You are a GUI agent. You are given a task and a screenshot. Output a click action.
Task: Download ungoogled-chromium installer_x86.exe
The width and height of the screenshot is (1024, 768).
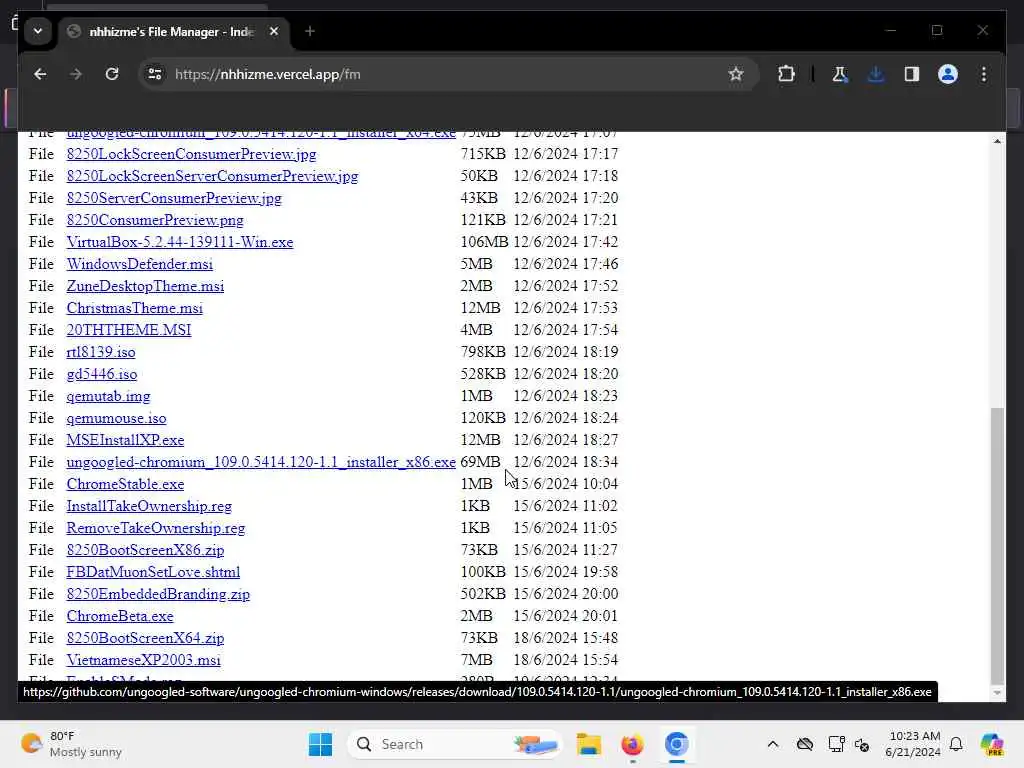pyautogui.click(x=261, y=462)
